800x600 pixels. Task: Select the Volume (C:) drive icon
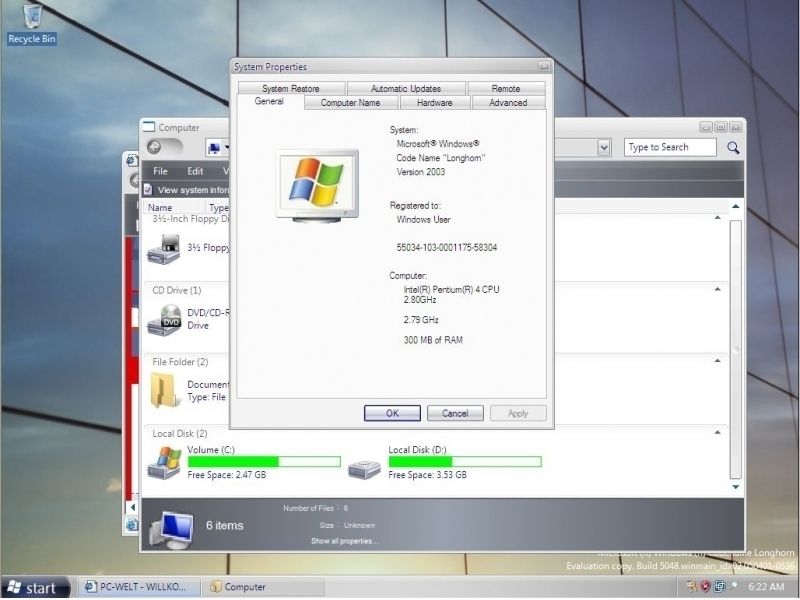tap(164, 462)
